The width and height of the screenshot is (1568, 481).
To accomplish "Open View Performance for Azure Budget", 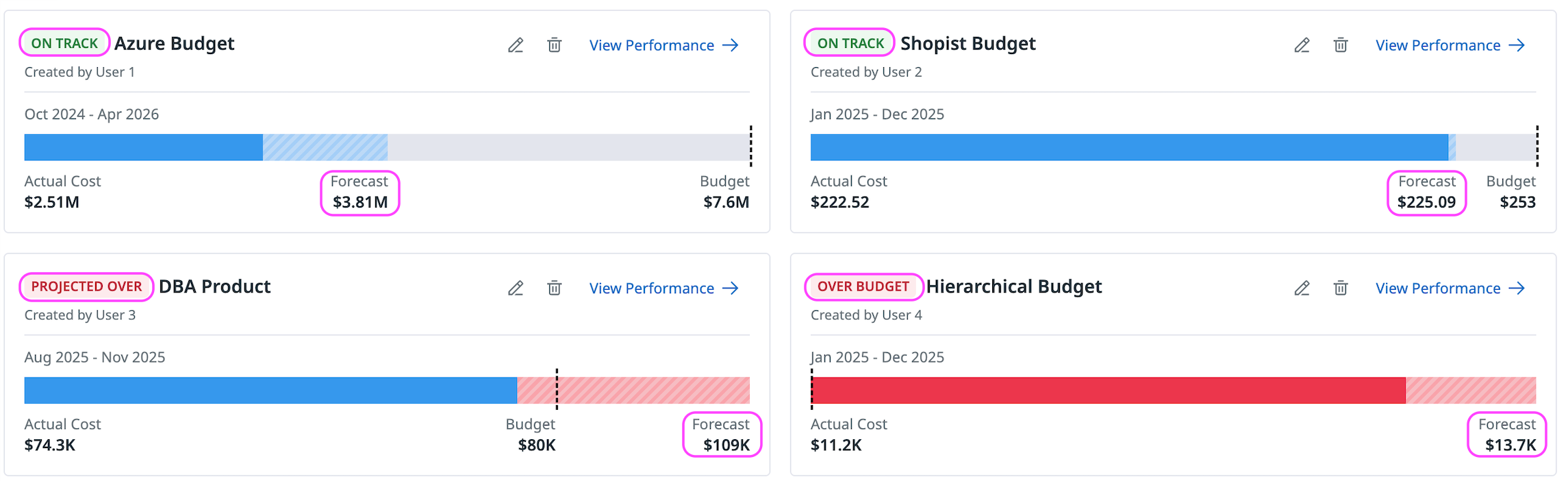I will tap(663, 45).
